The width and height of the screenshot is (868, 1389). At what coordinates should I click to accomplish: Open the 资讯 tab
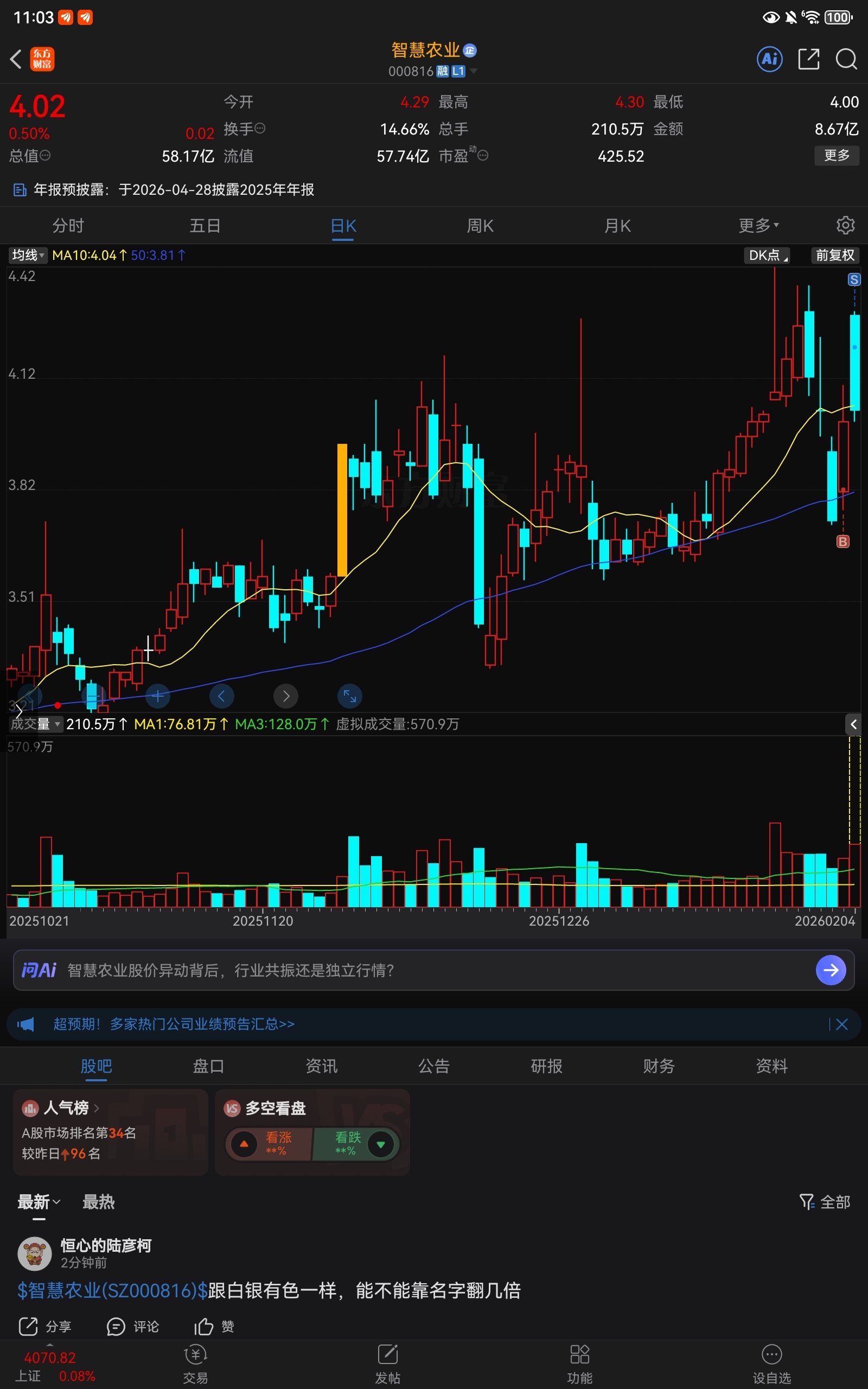322,1066
